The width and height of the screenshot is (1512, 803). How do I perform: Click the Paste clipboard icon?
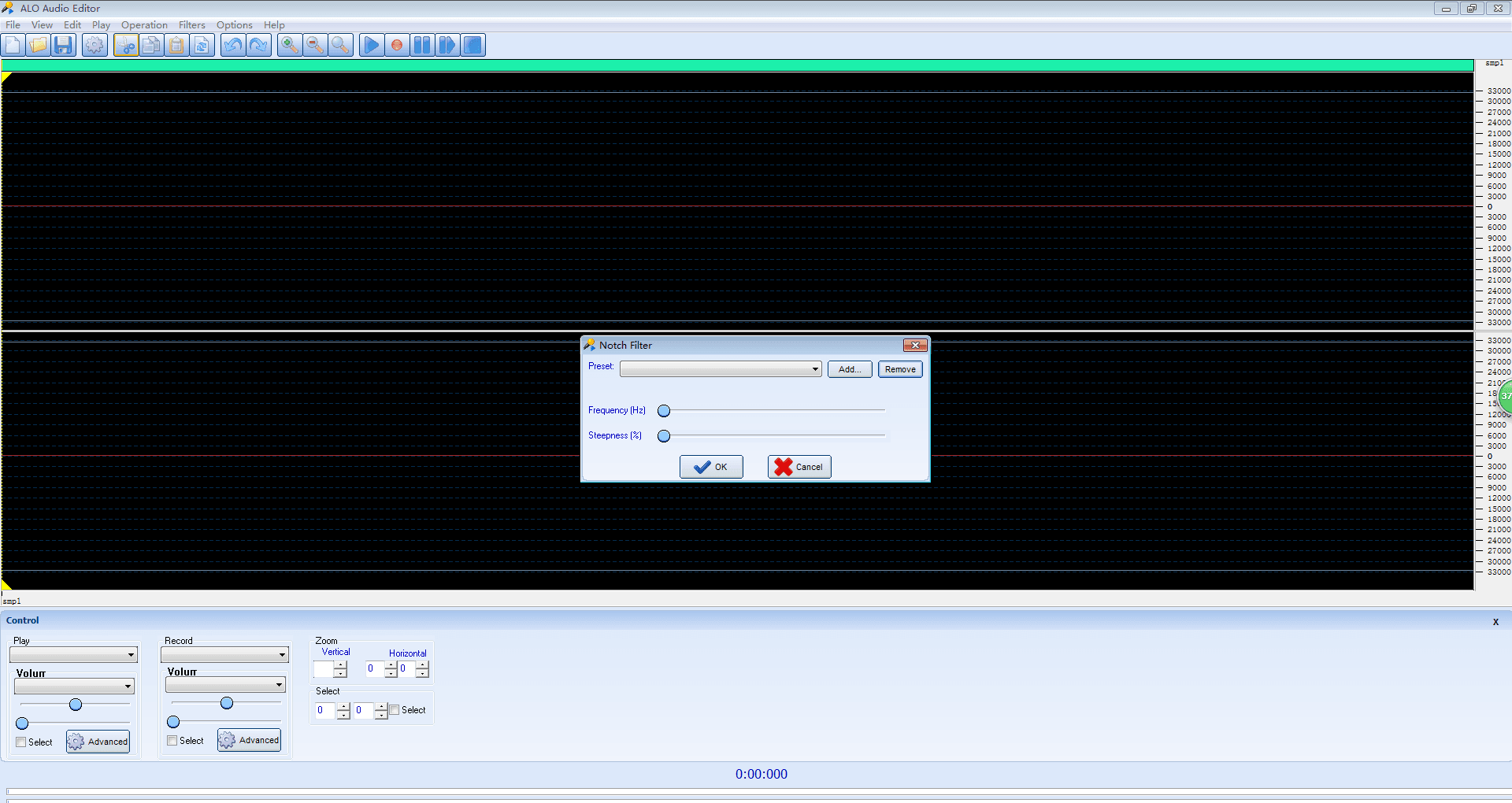pyautogui.click(x=176, y=46)
